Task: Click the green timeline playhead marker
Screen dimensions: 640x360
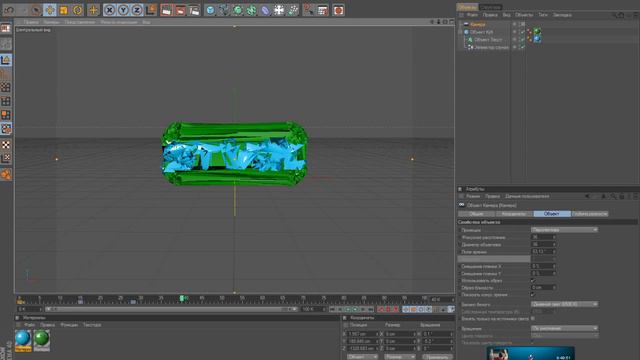Action: [x=182, y=299]
